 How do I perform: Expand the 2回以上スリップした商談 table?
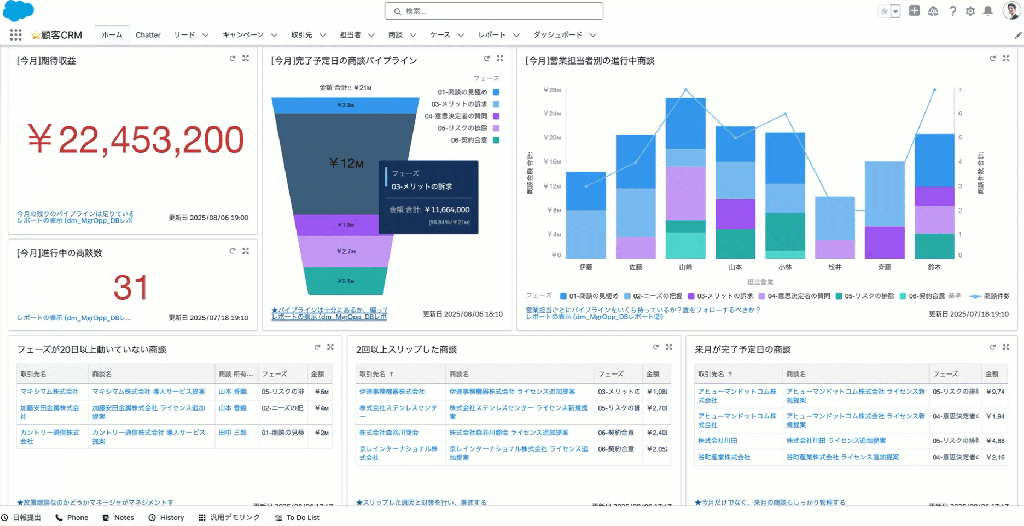(669, 348)
